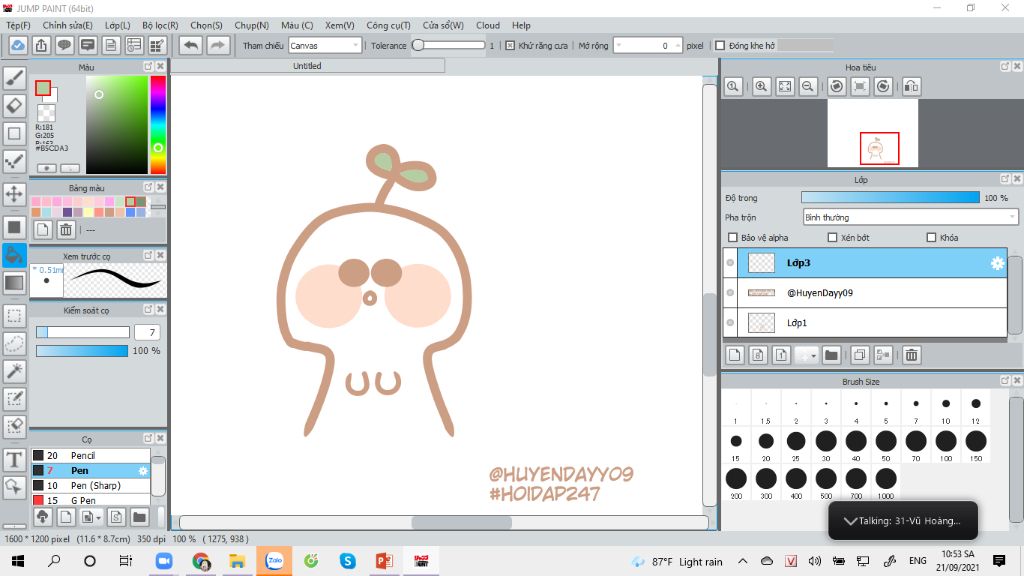Hide the Lớp3 layer
1024x576 pixels.
click(730, 263)
